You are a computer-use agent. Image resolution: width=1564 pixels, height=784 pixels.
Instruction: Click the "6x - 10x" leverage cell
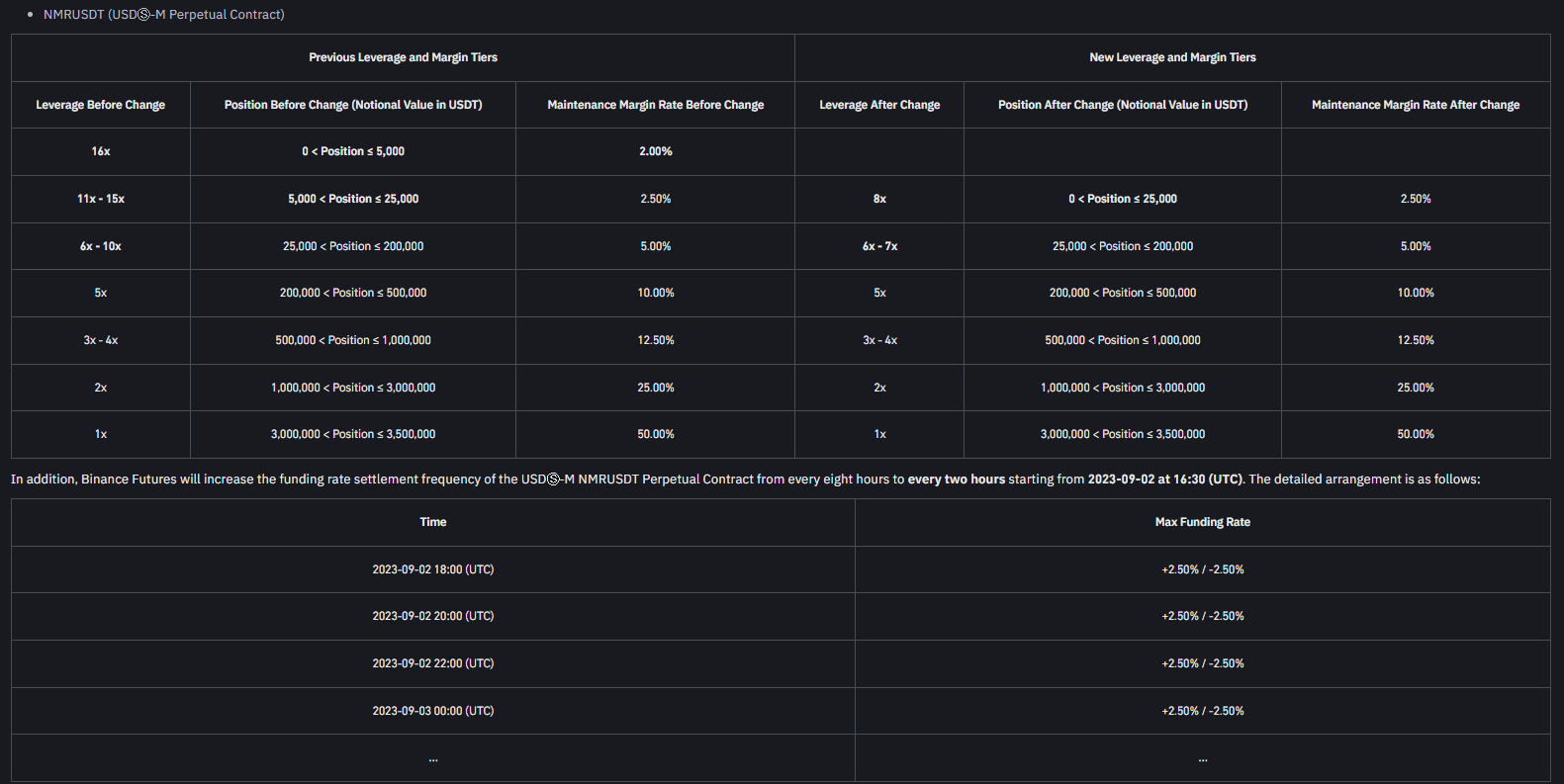point(100,246)
